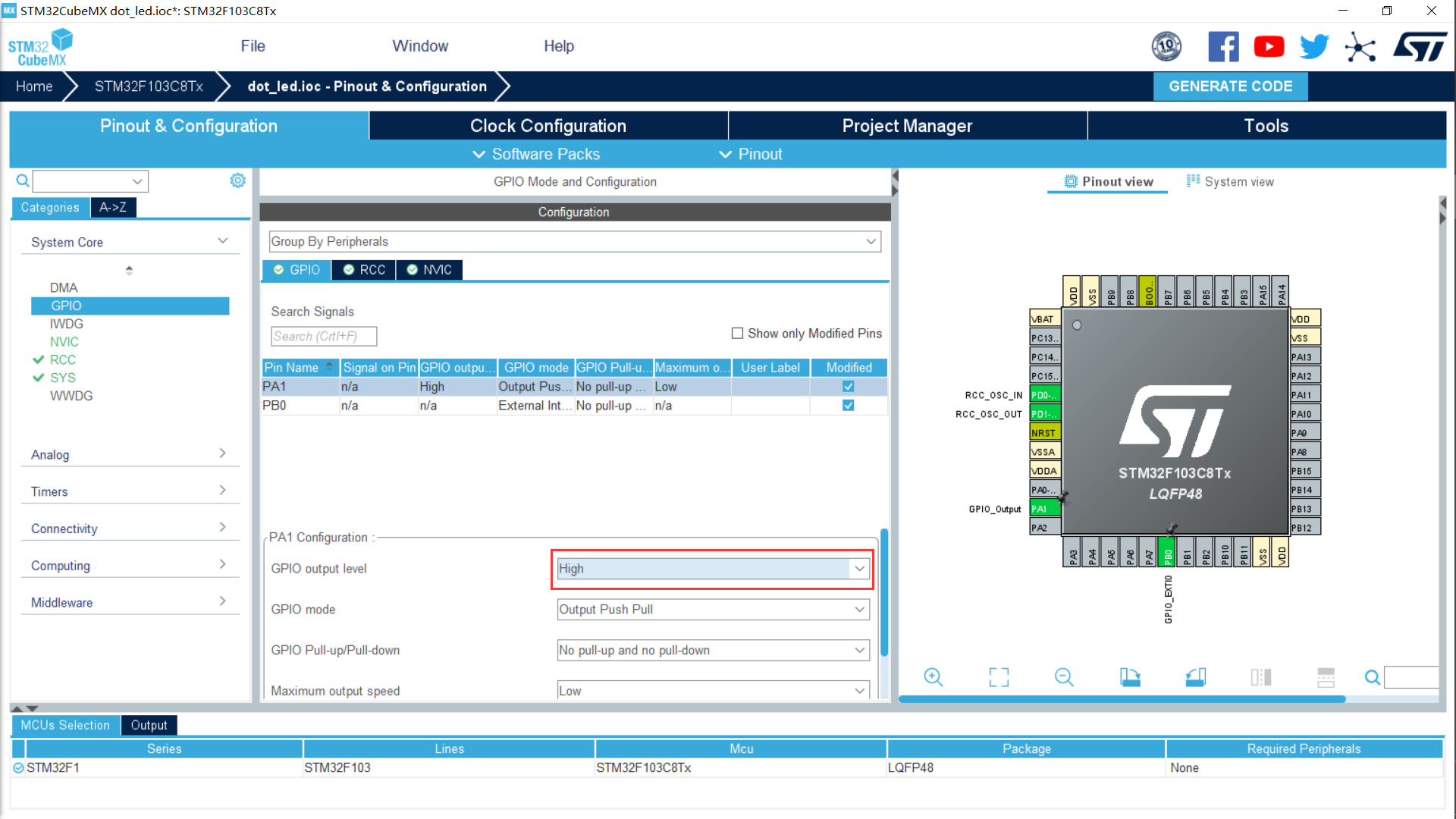Toggle Modified checkbox for PB0 row
Screen dimensions: 1456x819
click(x=849, y=405)
